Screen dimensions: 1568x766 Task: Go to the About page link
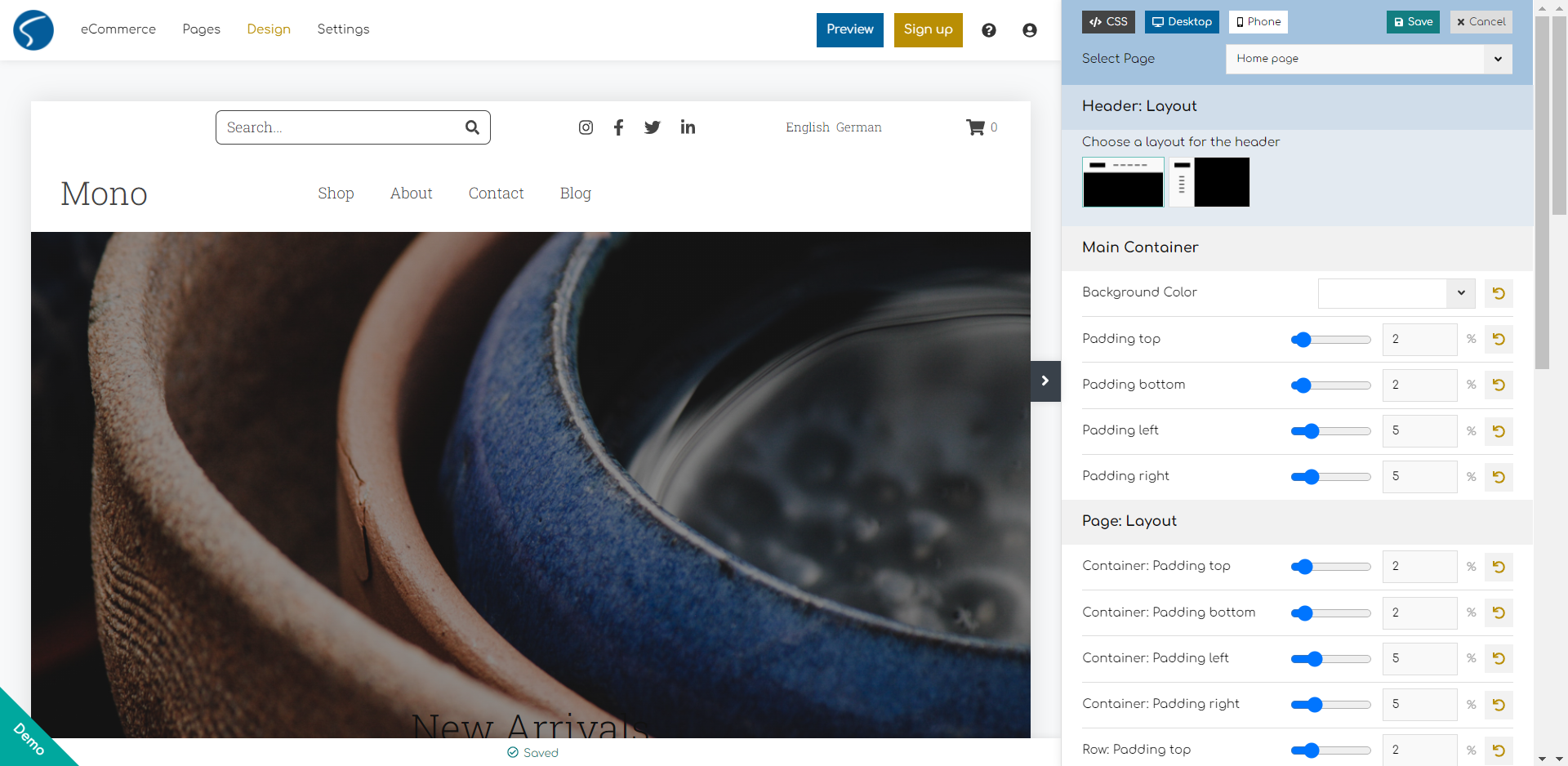(x=412, y=194)
